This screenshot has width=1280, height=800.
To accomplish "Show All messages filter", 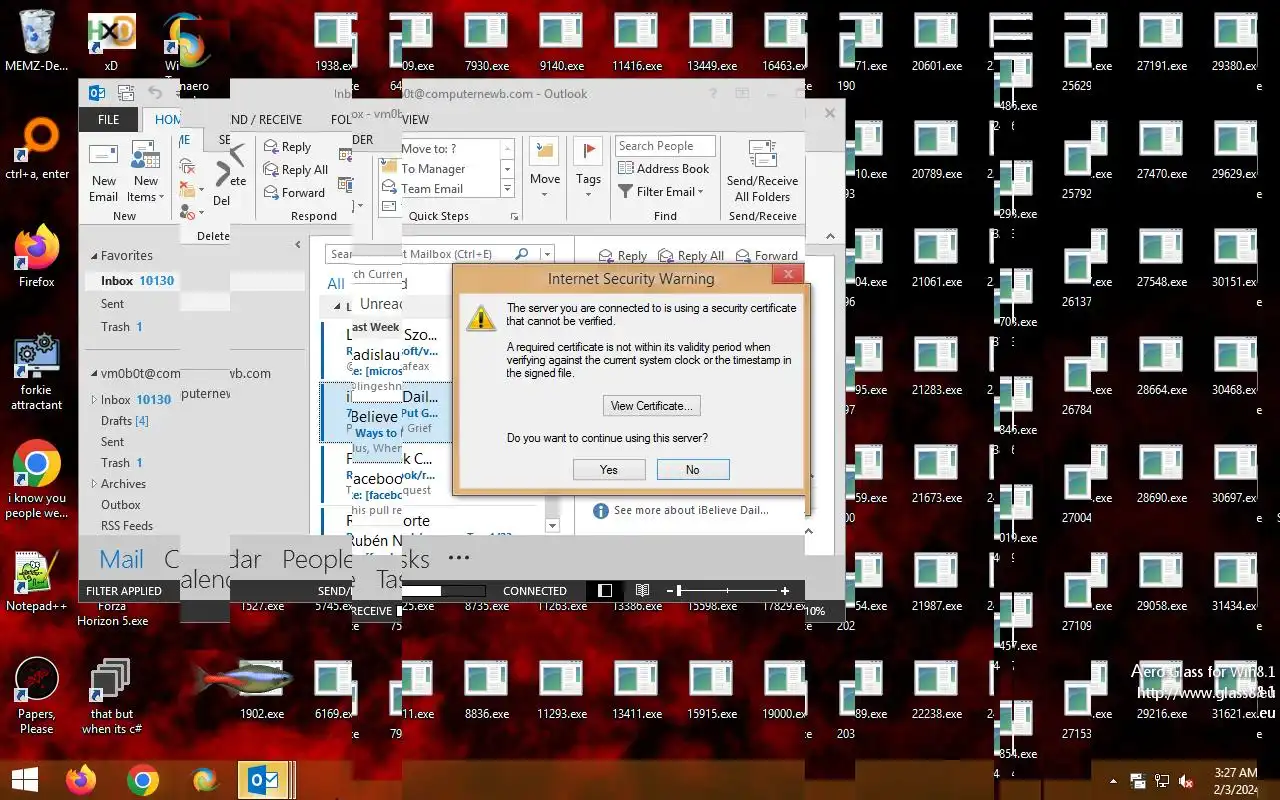I will (336, 284).
